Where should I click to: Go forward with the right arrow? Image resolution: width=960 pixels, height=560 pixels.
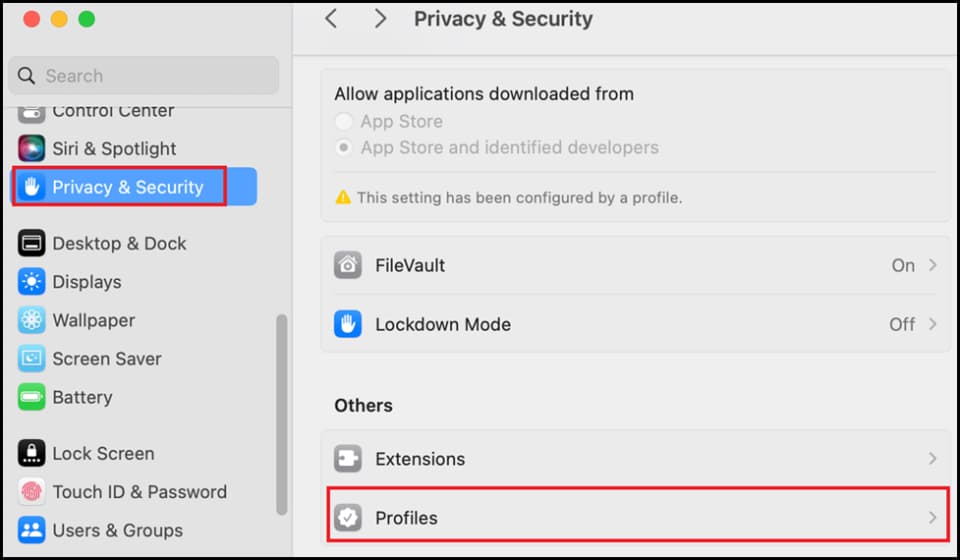coord(380,19)
